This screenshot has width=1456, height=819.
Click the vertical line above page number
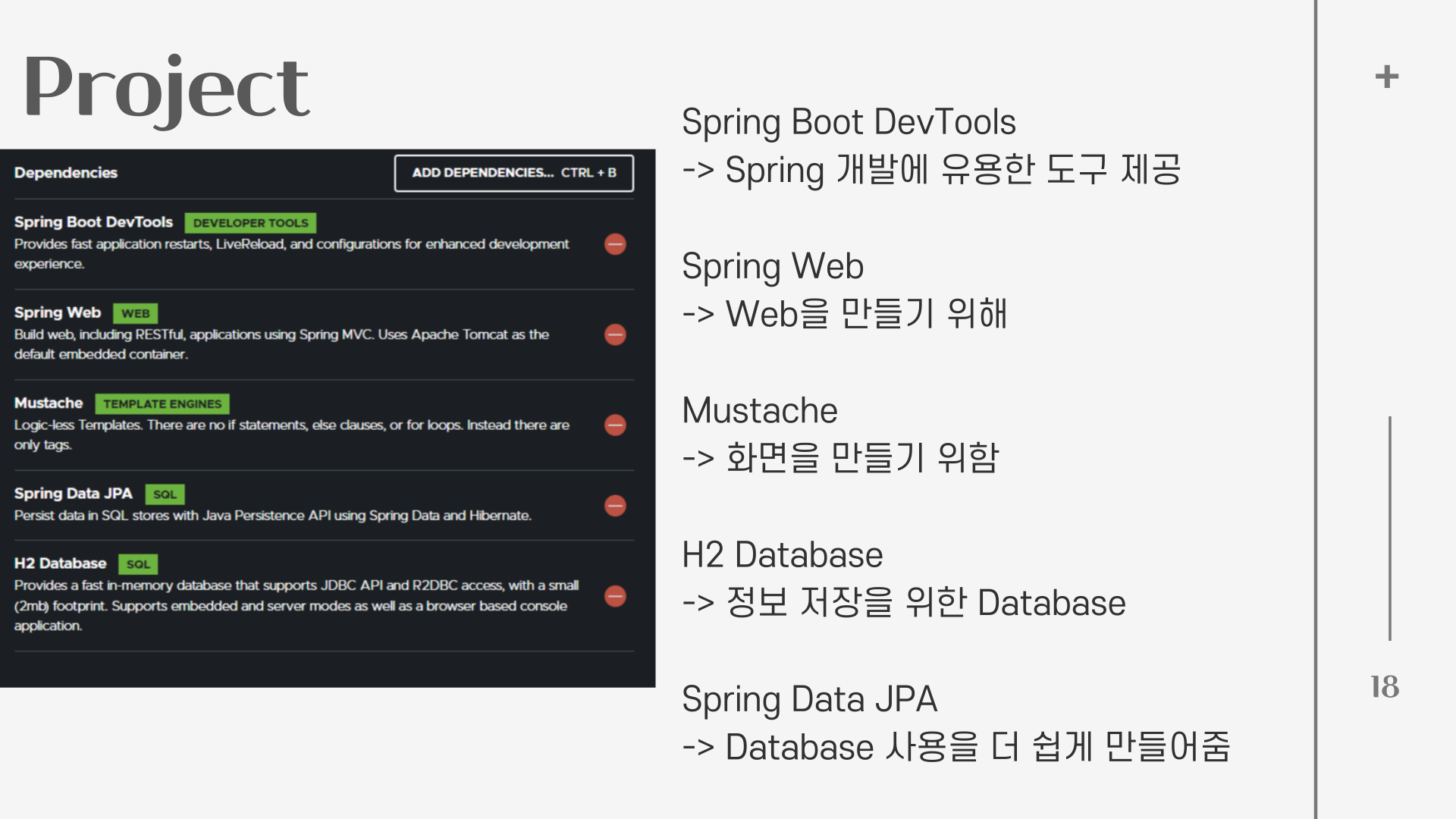[1389, 528]
